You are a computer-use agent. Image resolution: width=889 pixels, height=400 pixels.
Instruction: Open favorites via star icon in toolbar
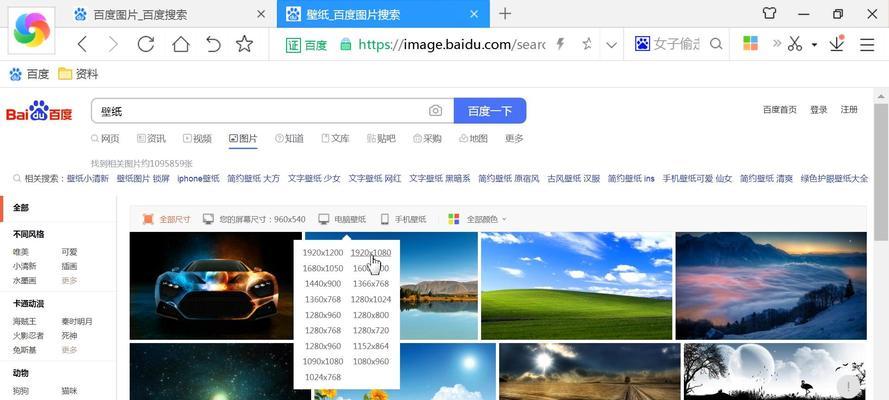pyautogui.click(x=244, y=44)
